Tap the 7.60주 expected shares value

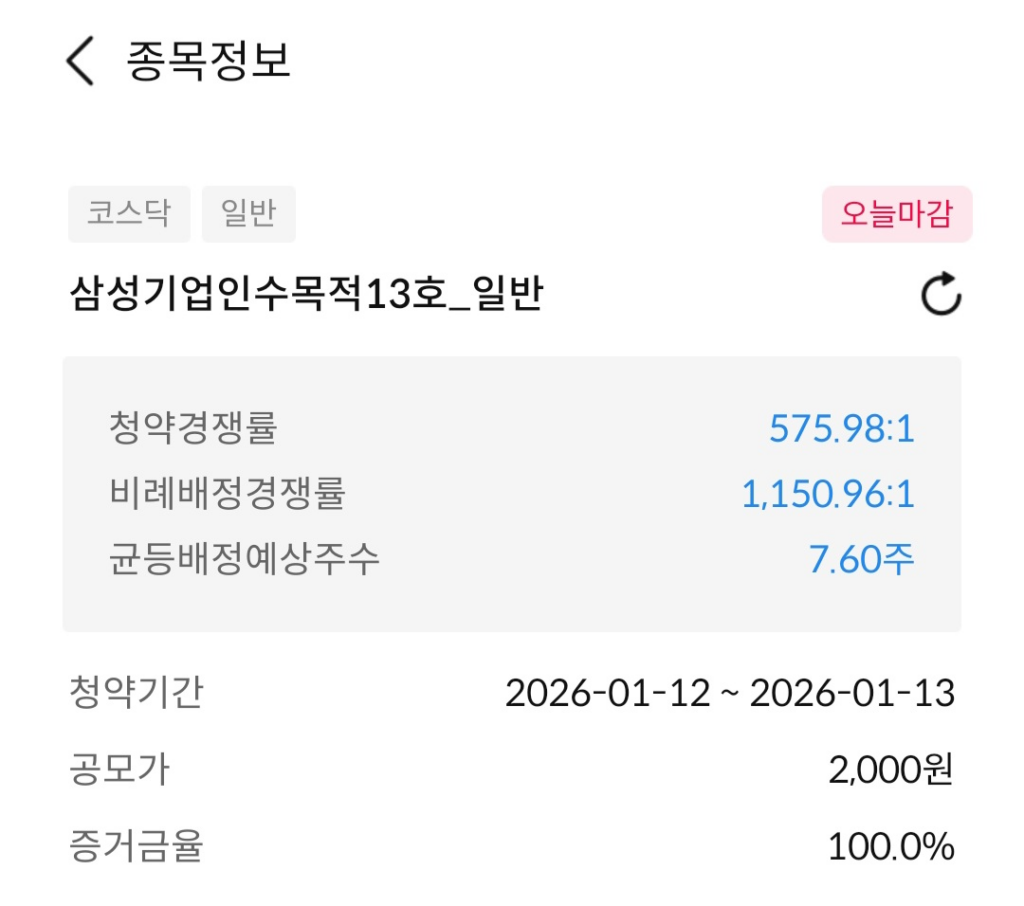point(861,559)
